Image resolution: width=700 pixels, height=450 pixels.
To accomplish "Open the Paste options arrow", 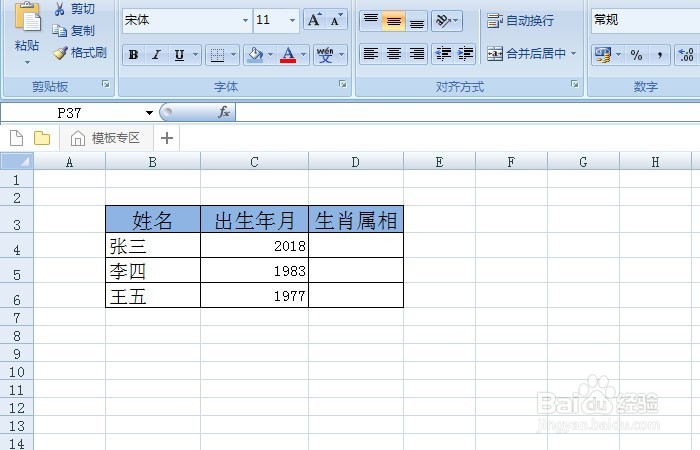I will coord(27,62).
